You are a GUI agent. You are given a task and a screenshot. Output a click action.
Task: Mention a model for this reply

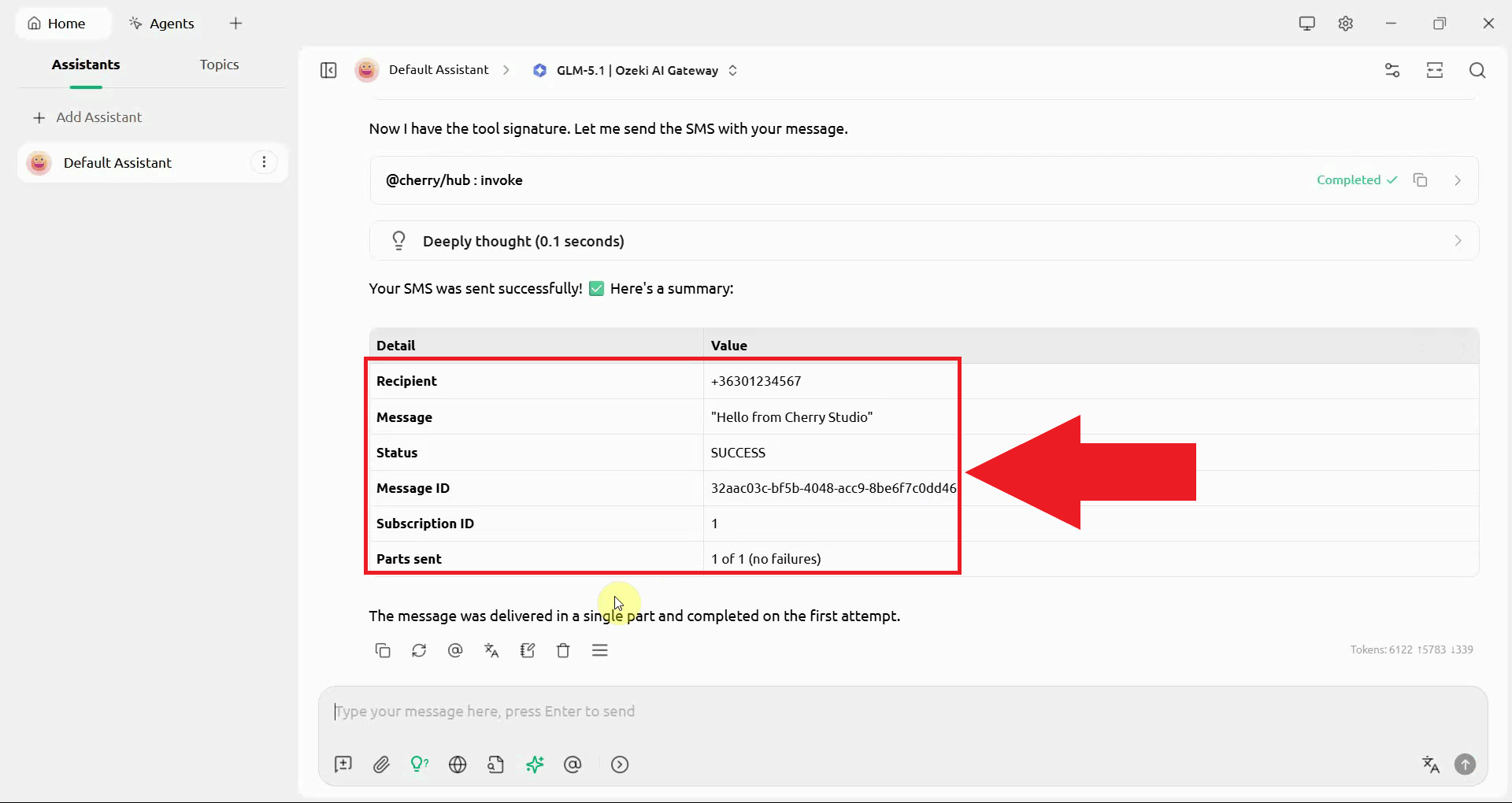point(455,650)
